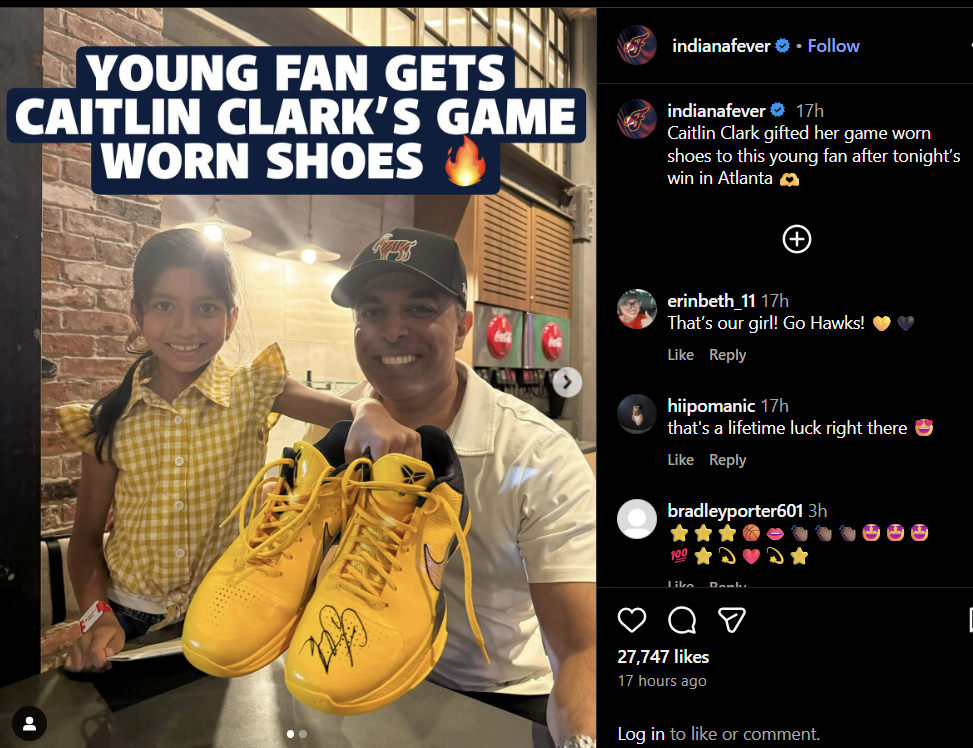This screenshot has height=748, width=973.
Task: Show tagged people icon on the photo
Action: click(x=29, y=723)
